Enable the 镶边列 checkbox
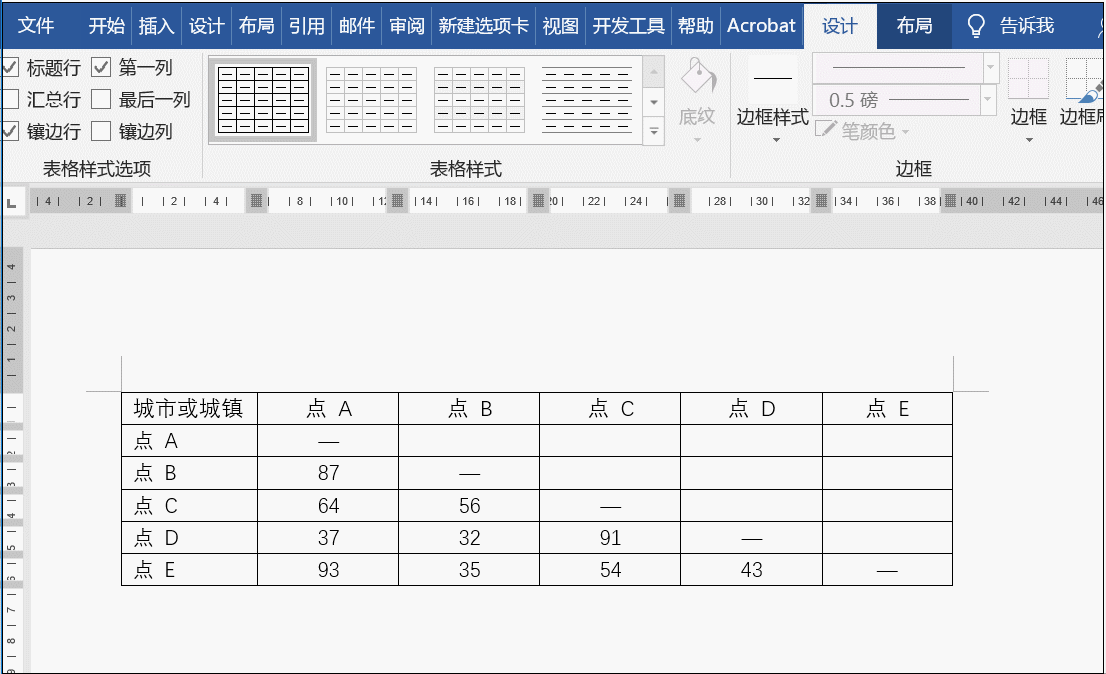1106x674 pixels. [x=102, y=131]
